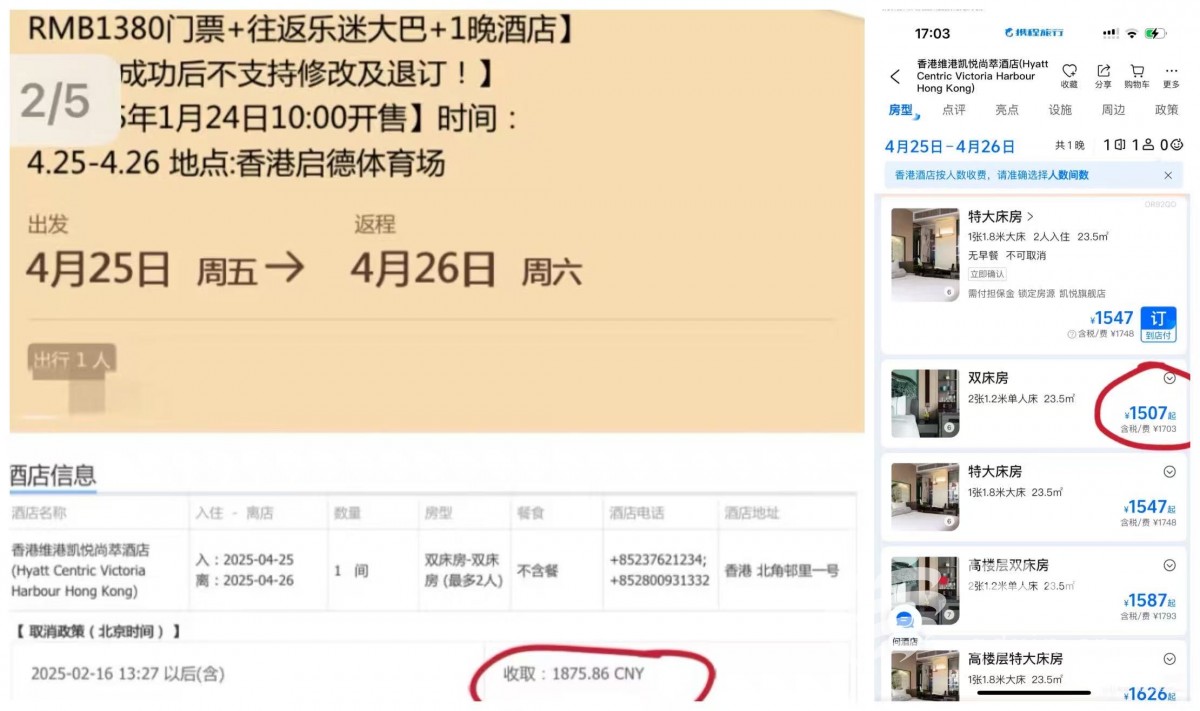Switch to the 亮点 tab
The image size is (1200, 711).
tap(1007, 110)
